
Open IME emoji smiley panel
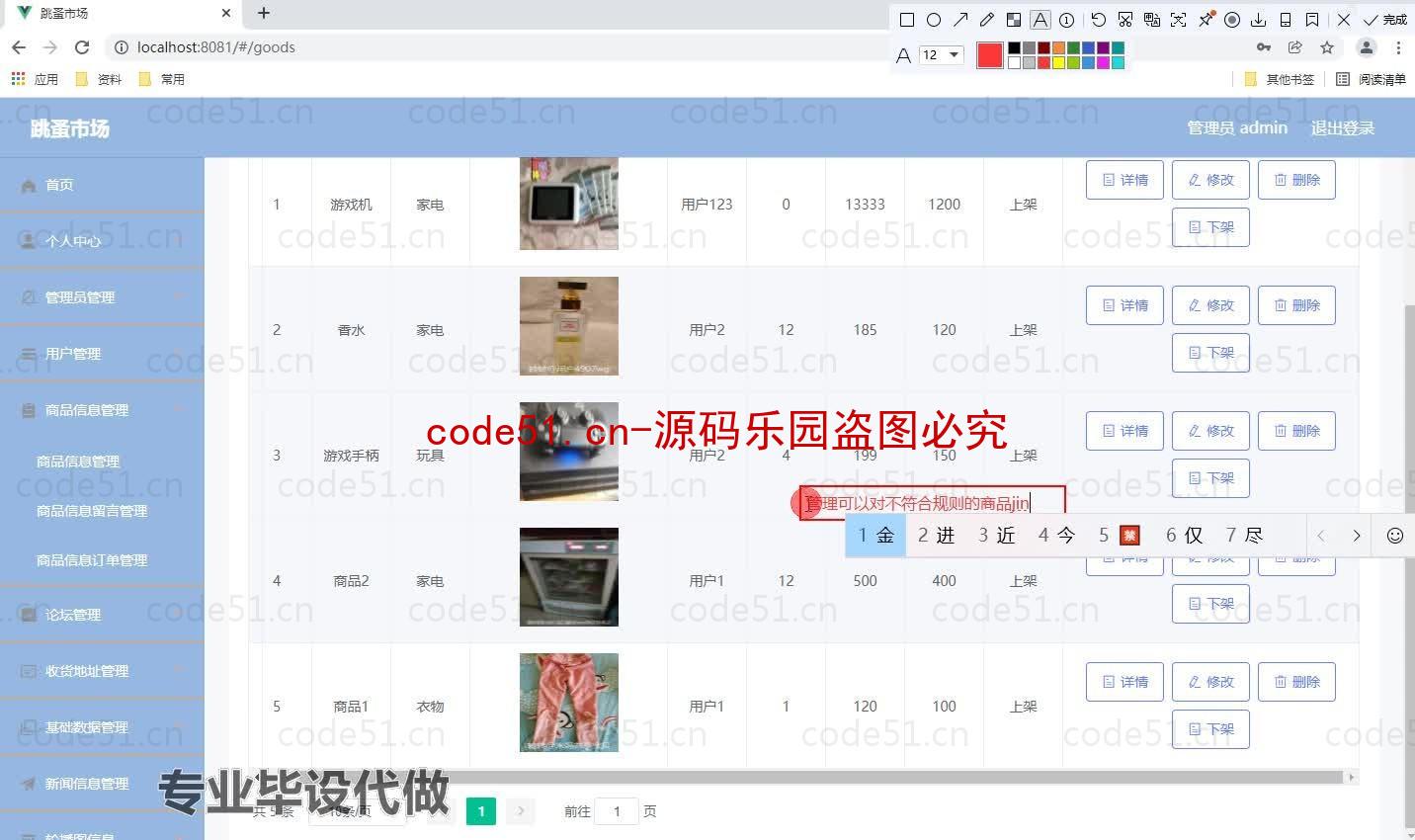pyautogui.click(x=1395, y=536)
